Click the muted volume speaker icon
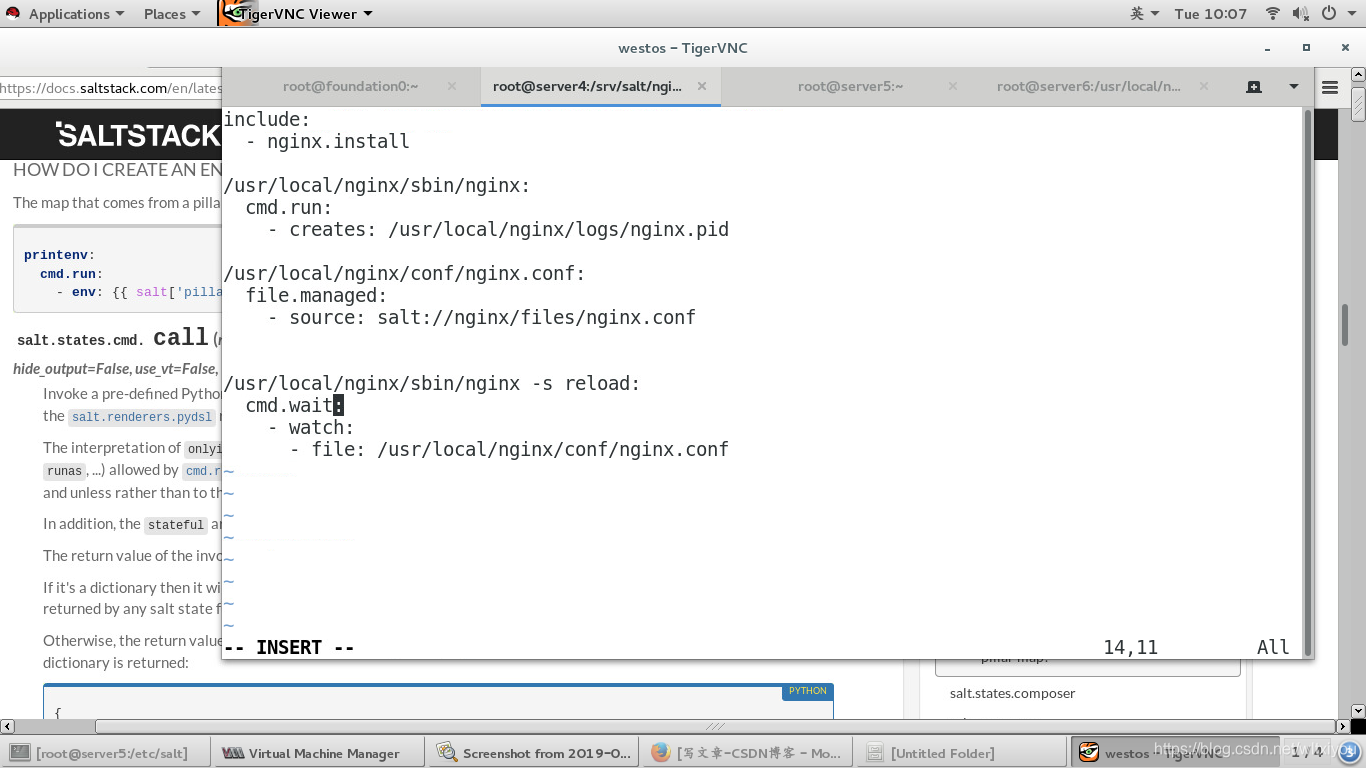 click(1300, 14)
